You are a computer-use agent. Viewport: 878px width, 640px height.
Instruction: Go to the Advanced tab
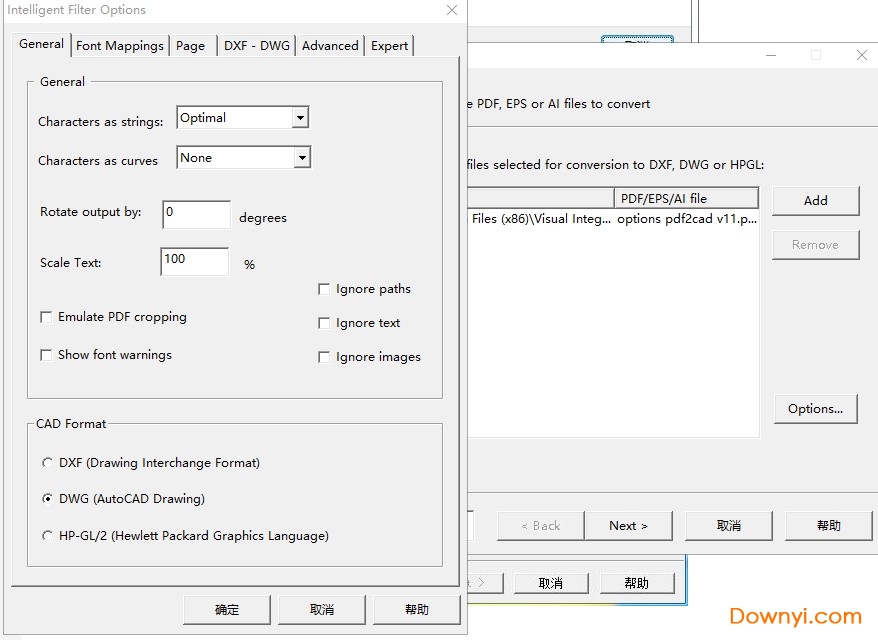(330, 46)
